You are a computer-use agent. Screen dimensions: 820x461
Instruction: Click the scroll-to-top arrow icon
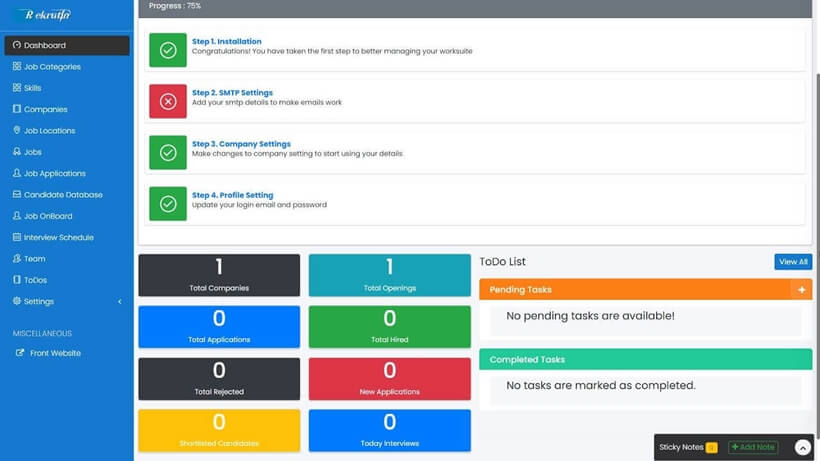[x=802, y=448]
